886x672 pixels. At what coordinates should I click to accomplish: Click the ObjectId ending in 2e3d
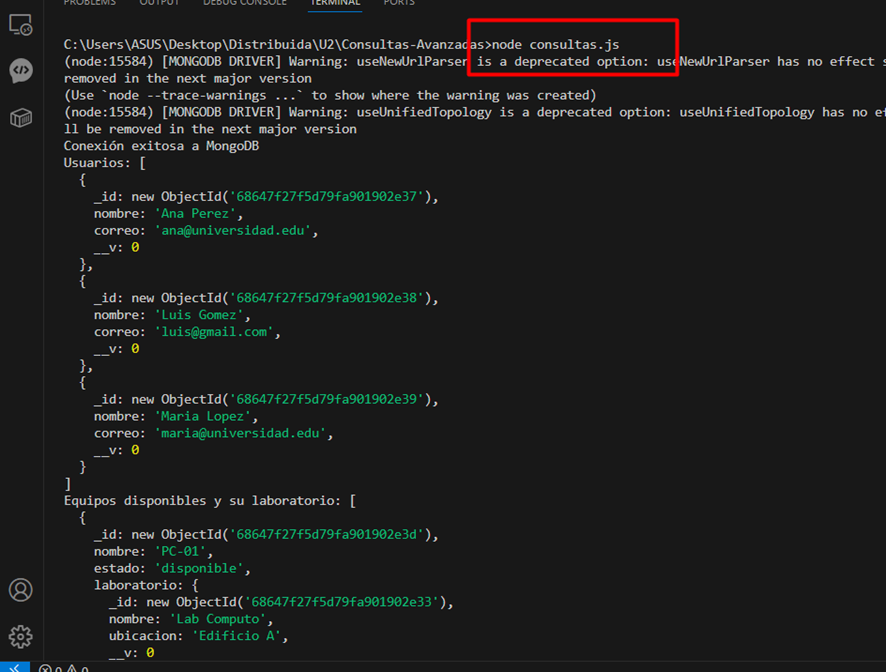327,535
